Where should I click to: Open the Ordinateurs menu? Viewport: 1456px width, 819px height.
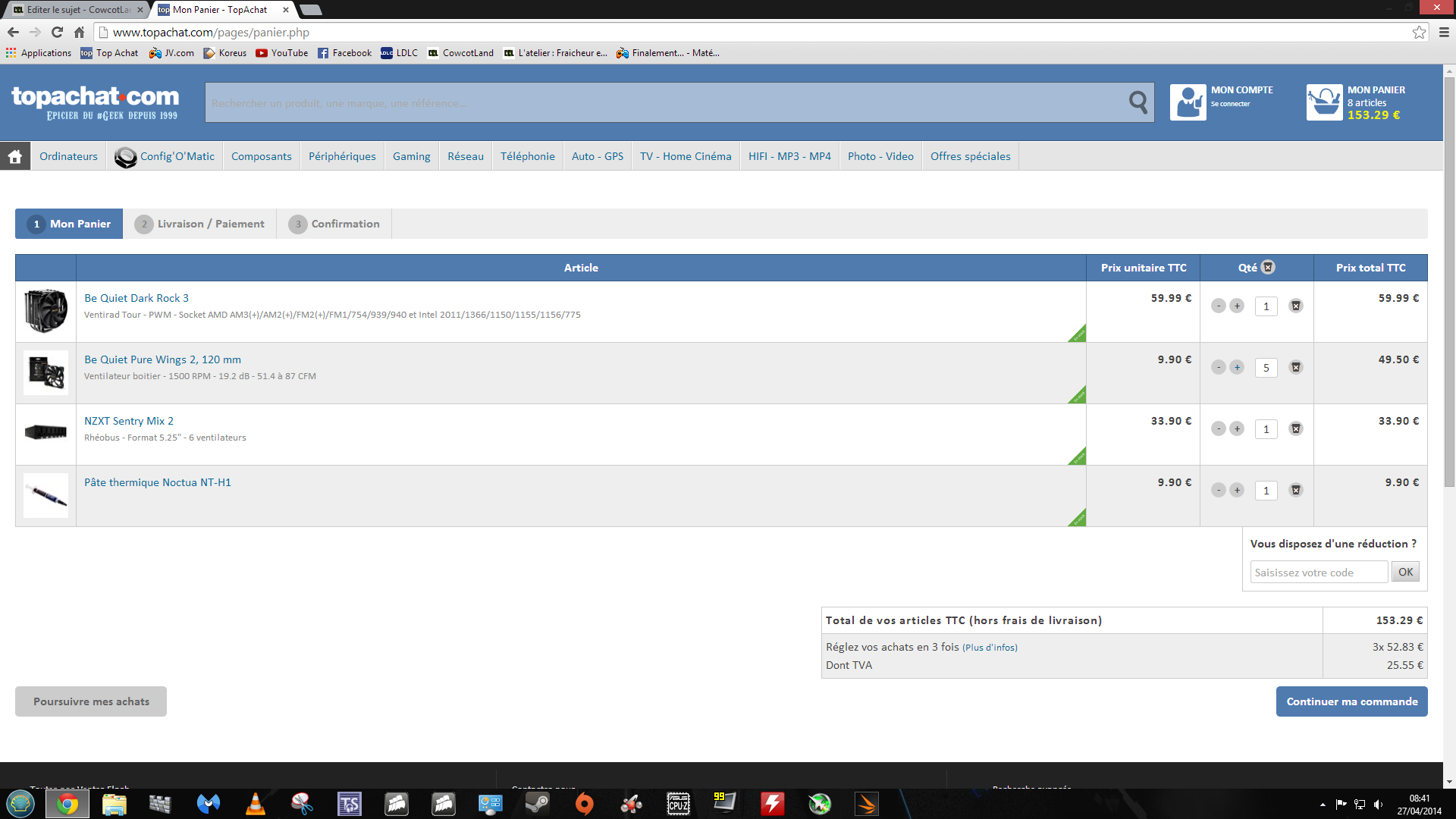tap(68, 156)
